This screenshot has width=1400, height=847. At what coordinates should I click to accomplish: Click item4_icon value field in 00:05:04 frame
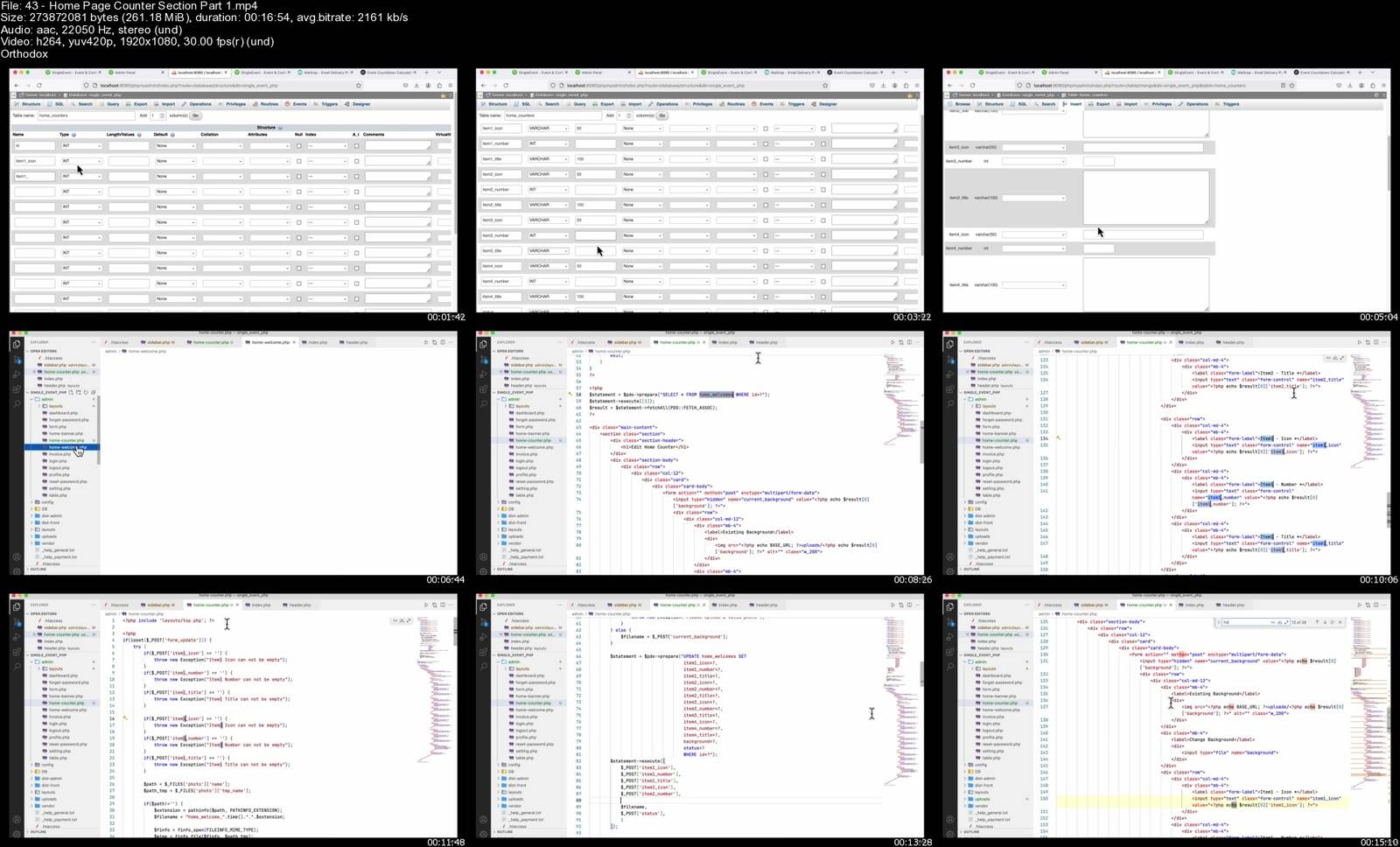pos(1143,234)
